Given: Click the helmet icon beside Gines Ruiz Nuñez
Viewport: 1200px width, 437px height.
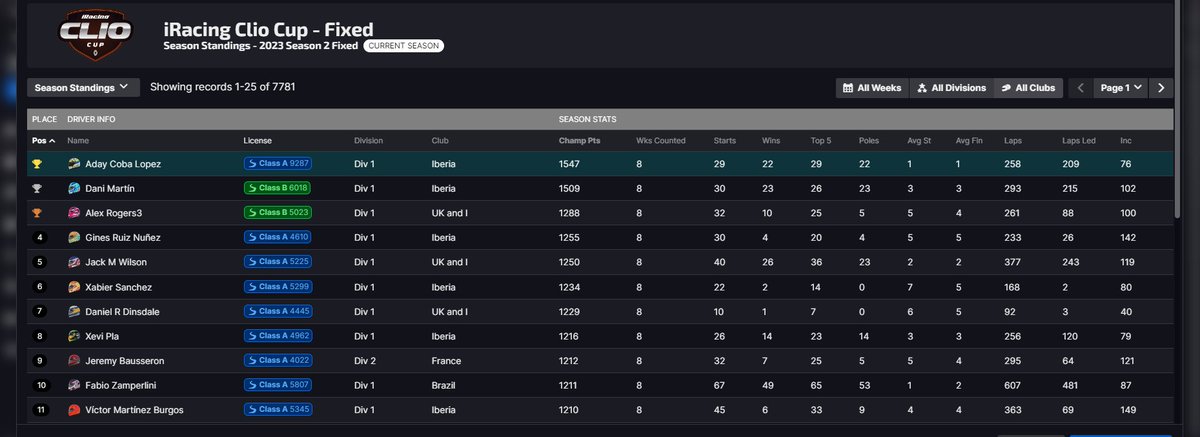Looking at the screenshot, I should [x=74, y=237].
